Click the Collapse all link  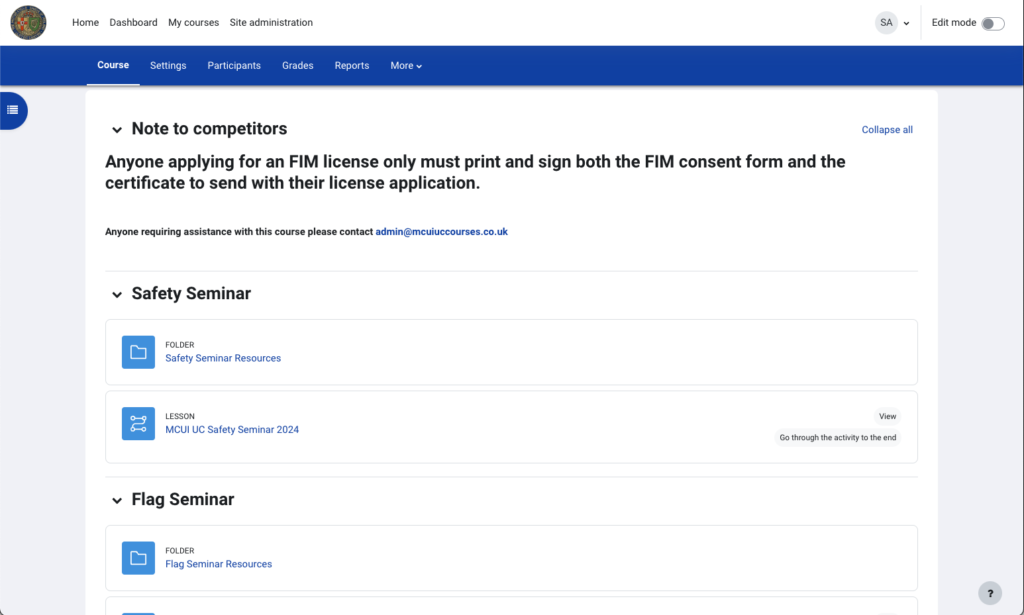pyautogui.click(x=887, y=130)
